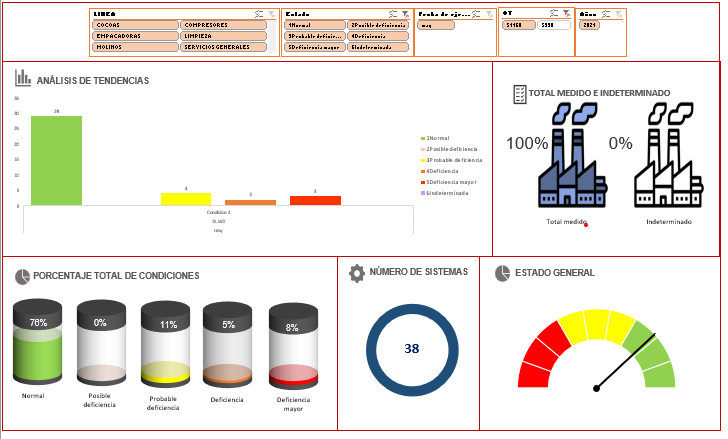Toggle 3Probable deficiencia in the Estado slicer
Viewport: 728px width, 439px height.
315,36
